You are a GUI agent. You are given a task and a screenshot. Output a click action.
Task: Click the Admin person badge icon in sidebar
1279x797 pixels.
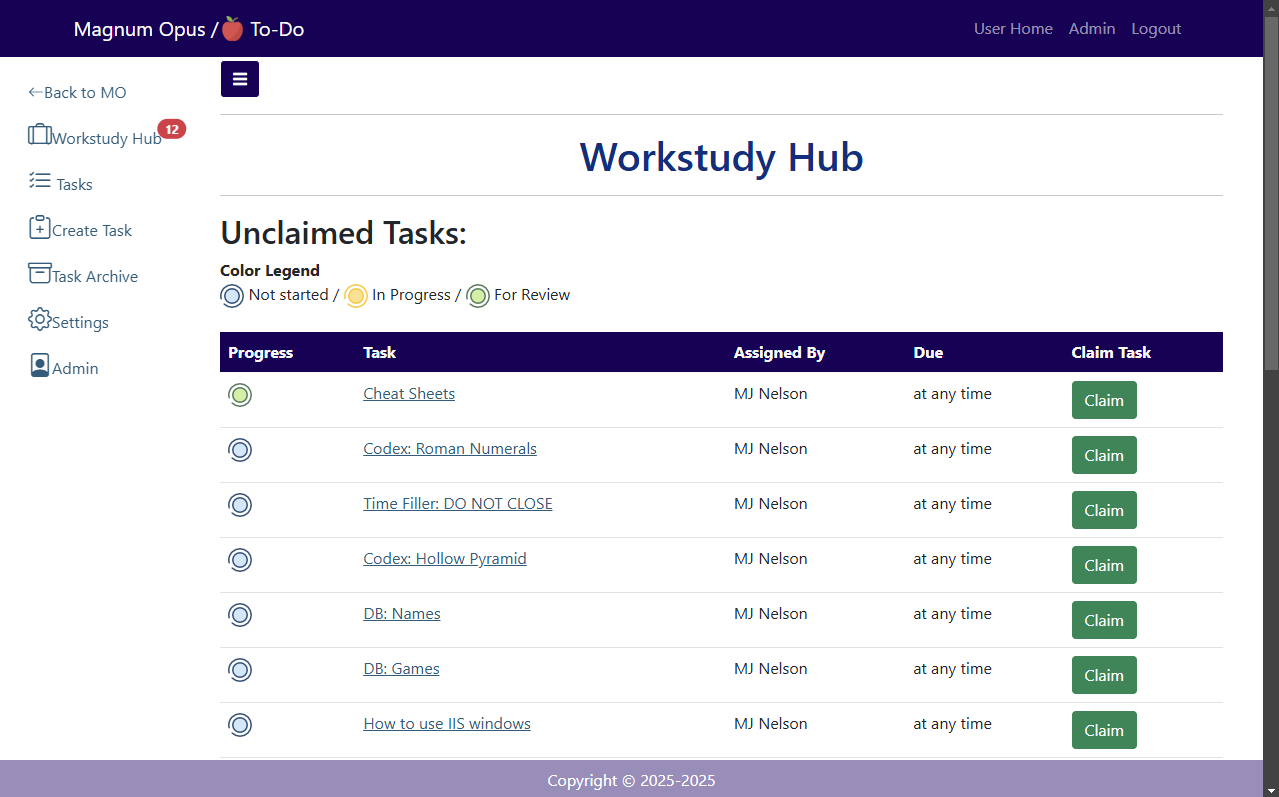coord(40,365)
